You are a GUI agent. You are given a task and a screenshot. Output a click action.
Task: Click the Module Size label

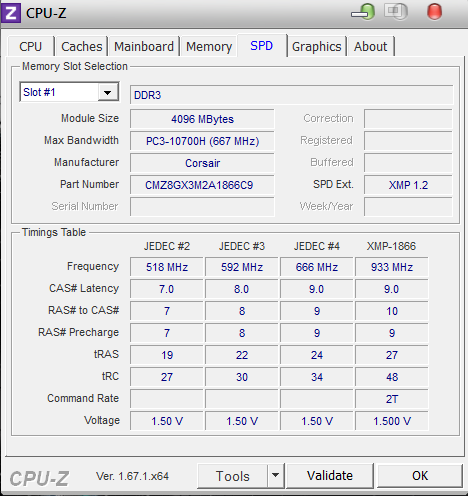(90, 118)
